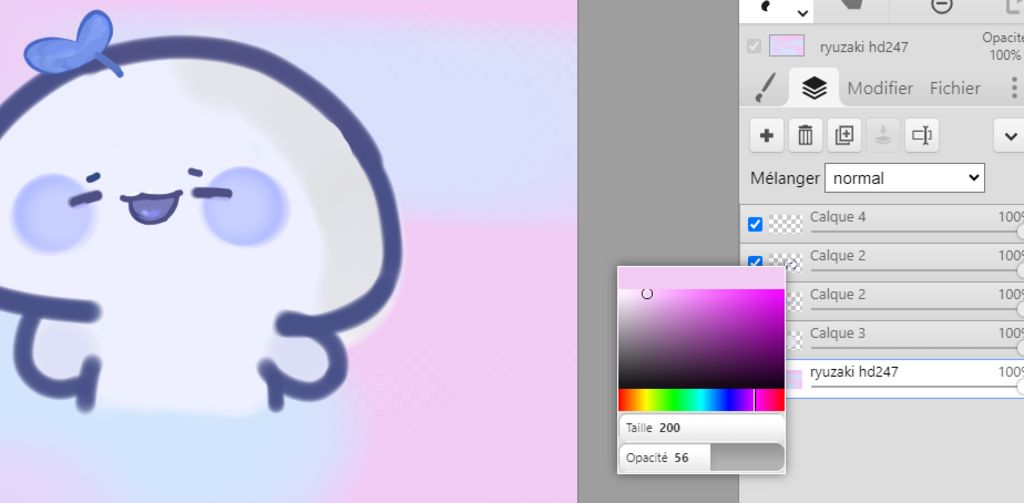Select the Calque 2 layer just below Calque 4
The height and width of the screenshot is (503, 1024).
click(882, 263)
